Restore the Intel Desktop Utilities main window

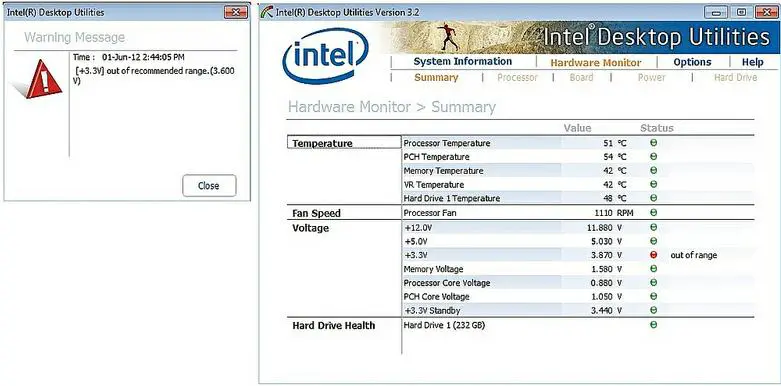(x=741, y=12)
